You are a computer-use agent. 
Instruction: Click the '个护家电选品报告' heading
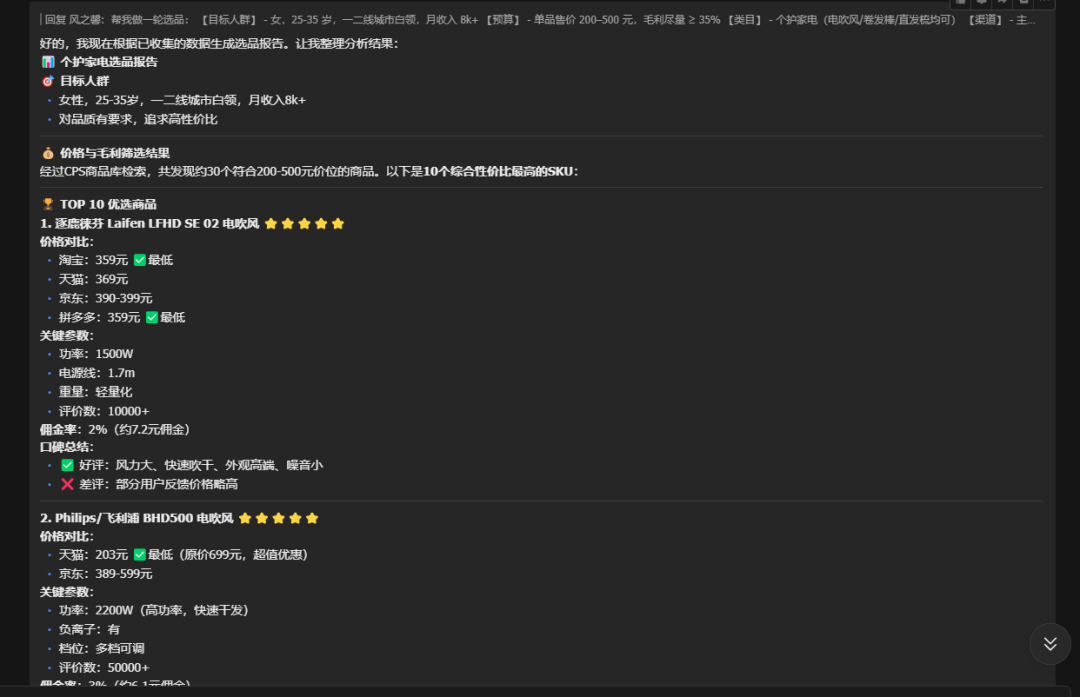[100, 62]
